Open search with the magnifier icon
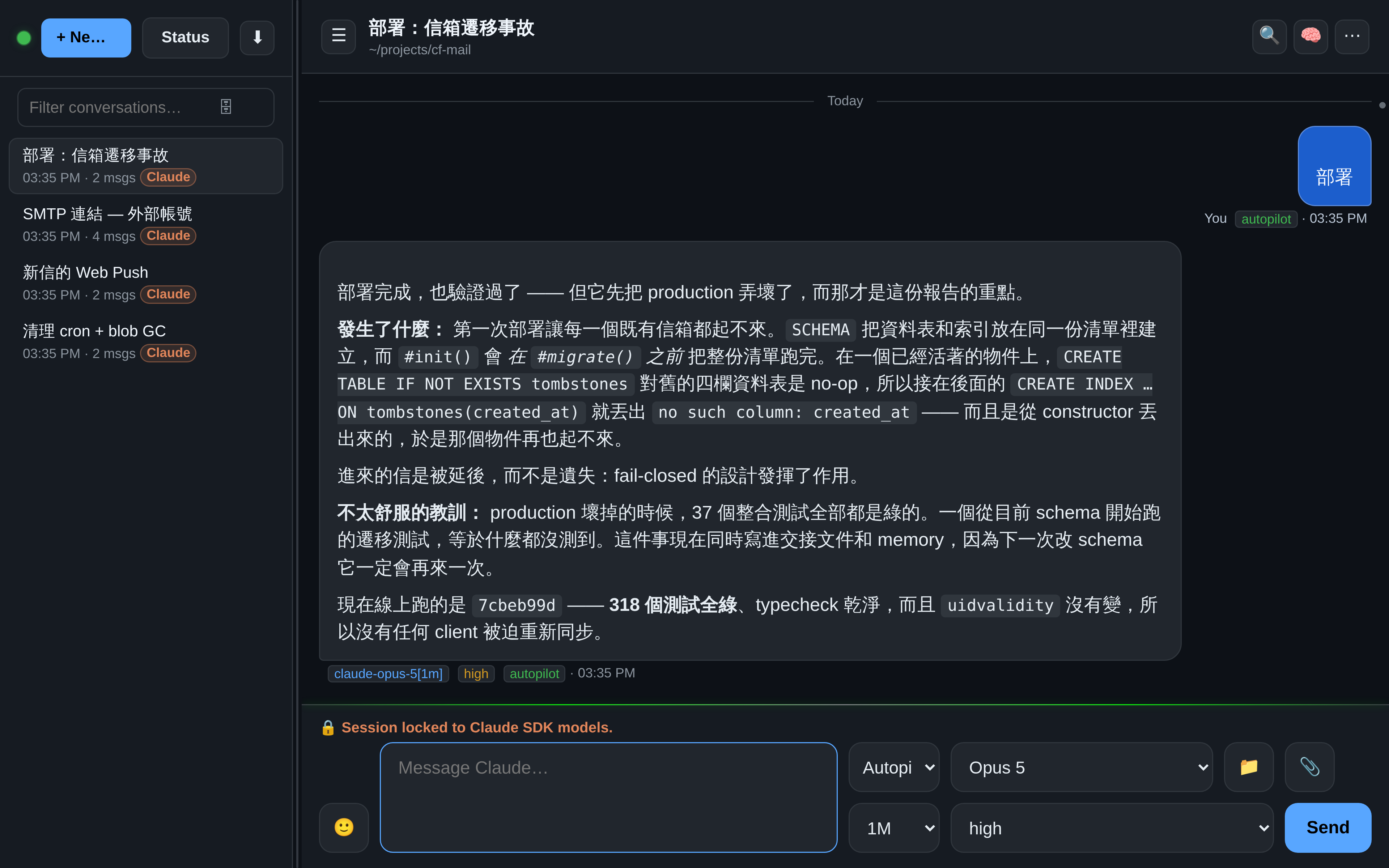Image resolution: width=1389 pixels, height=868 pixels. point(1269,37)
